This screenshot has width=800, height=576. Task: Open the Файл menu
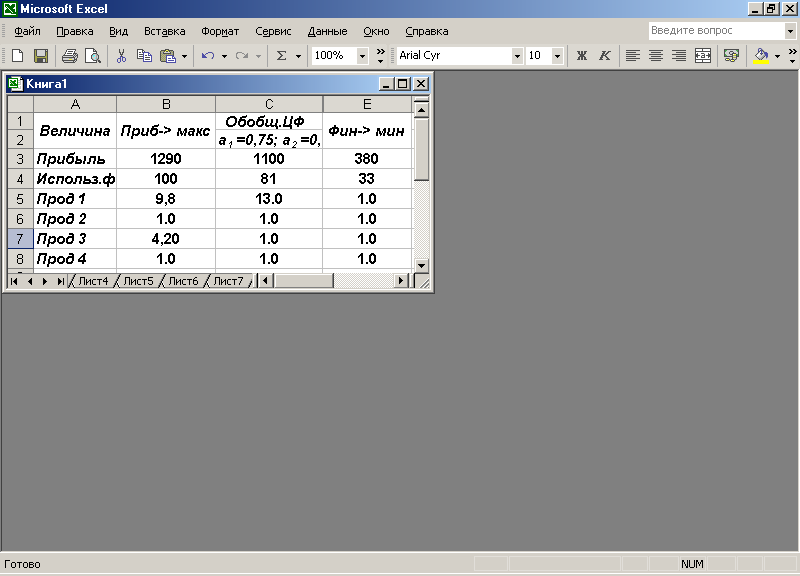click(x=27, y=32)
